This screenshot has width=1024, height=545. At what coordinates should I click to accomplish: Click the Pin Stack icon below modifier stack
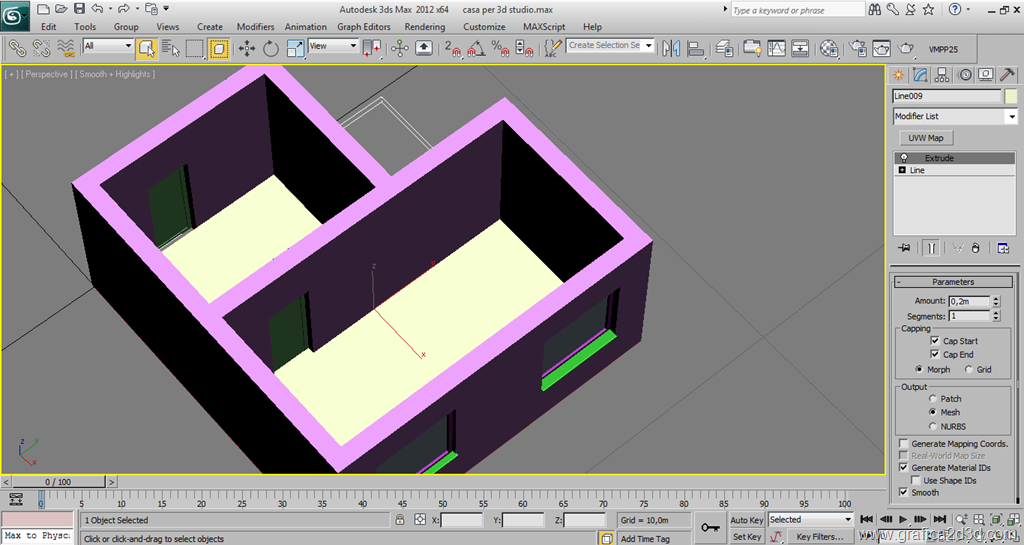[x=904, y=247]
